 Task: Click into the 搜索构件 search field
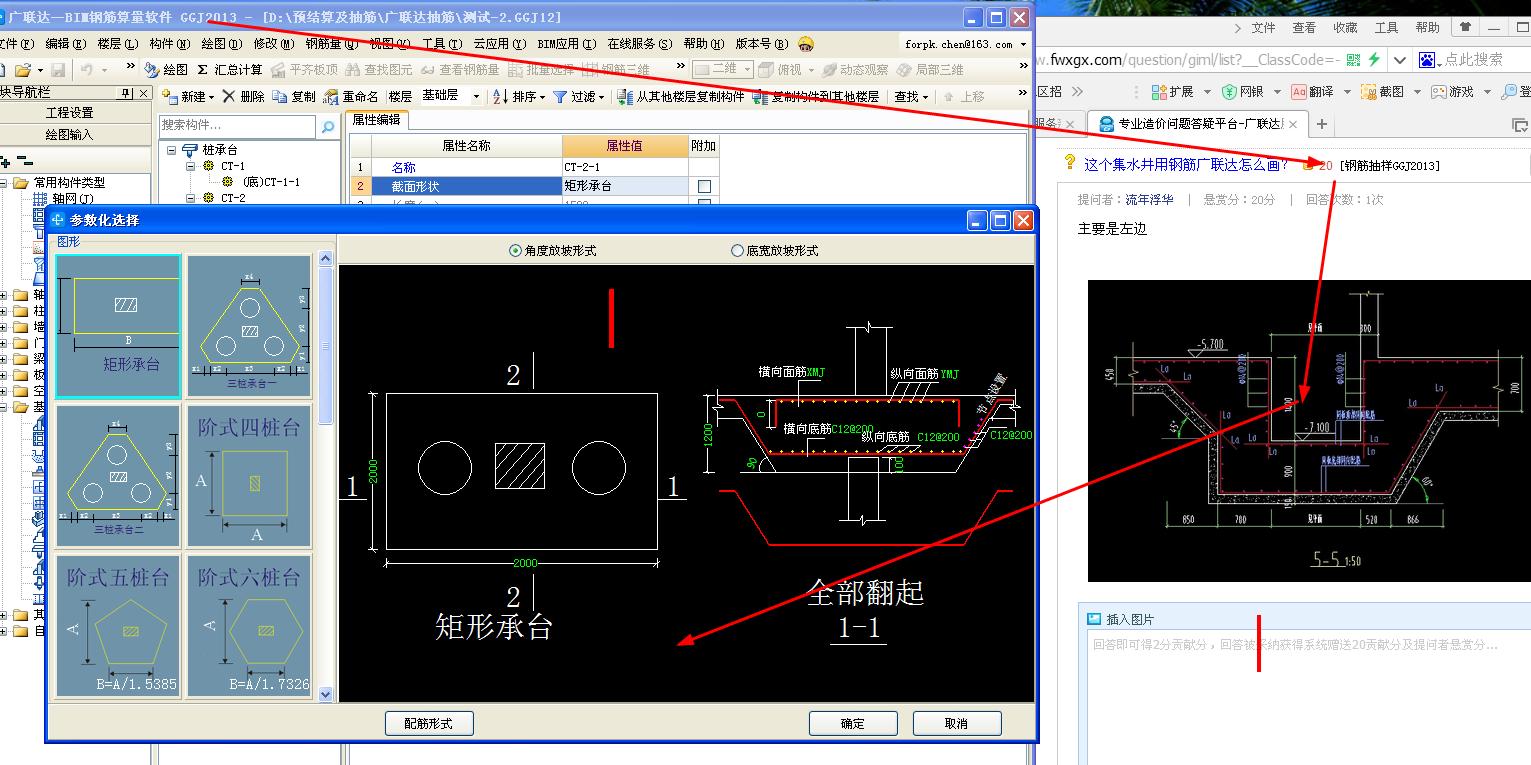(x=239, y=127)
